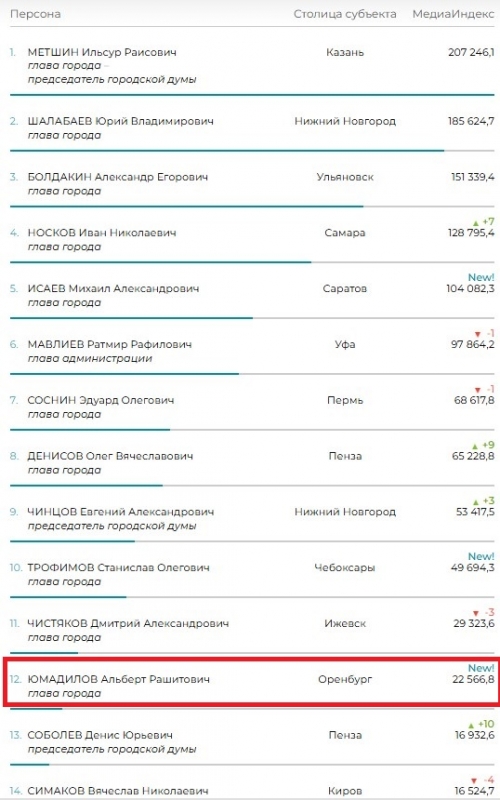
Task: Select ЧИНЦОВ Евгений Александрович name
Action: click(120, 512)
